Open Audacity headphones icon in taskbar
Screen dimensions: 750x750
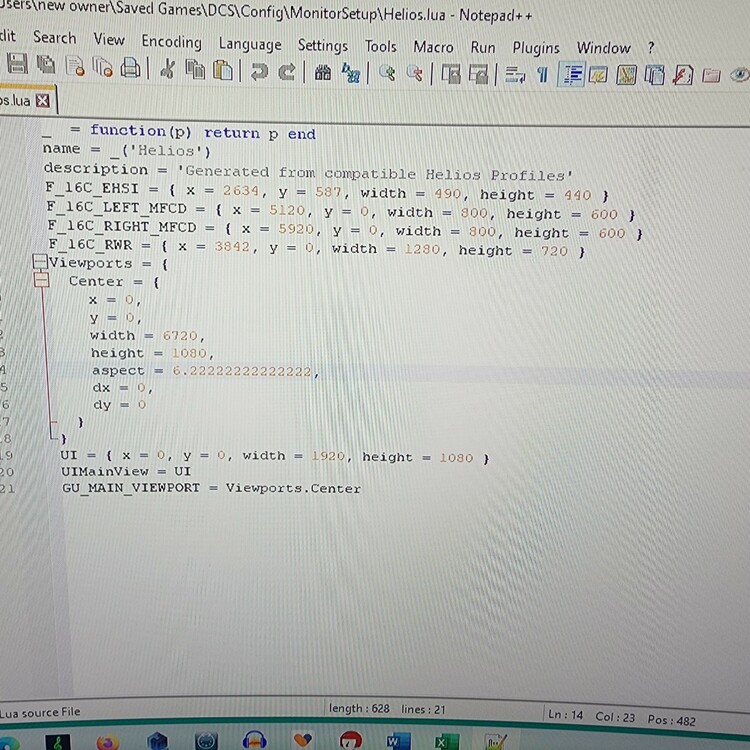[254, 740]
